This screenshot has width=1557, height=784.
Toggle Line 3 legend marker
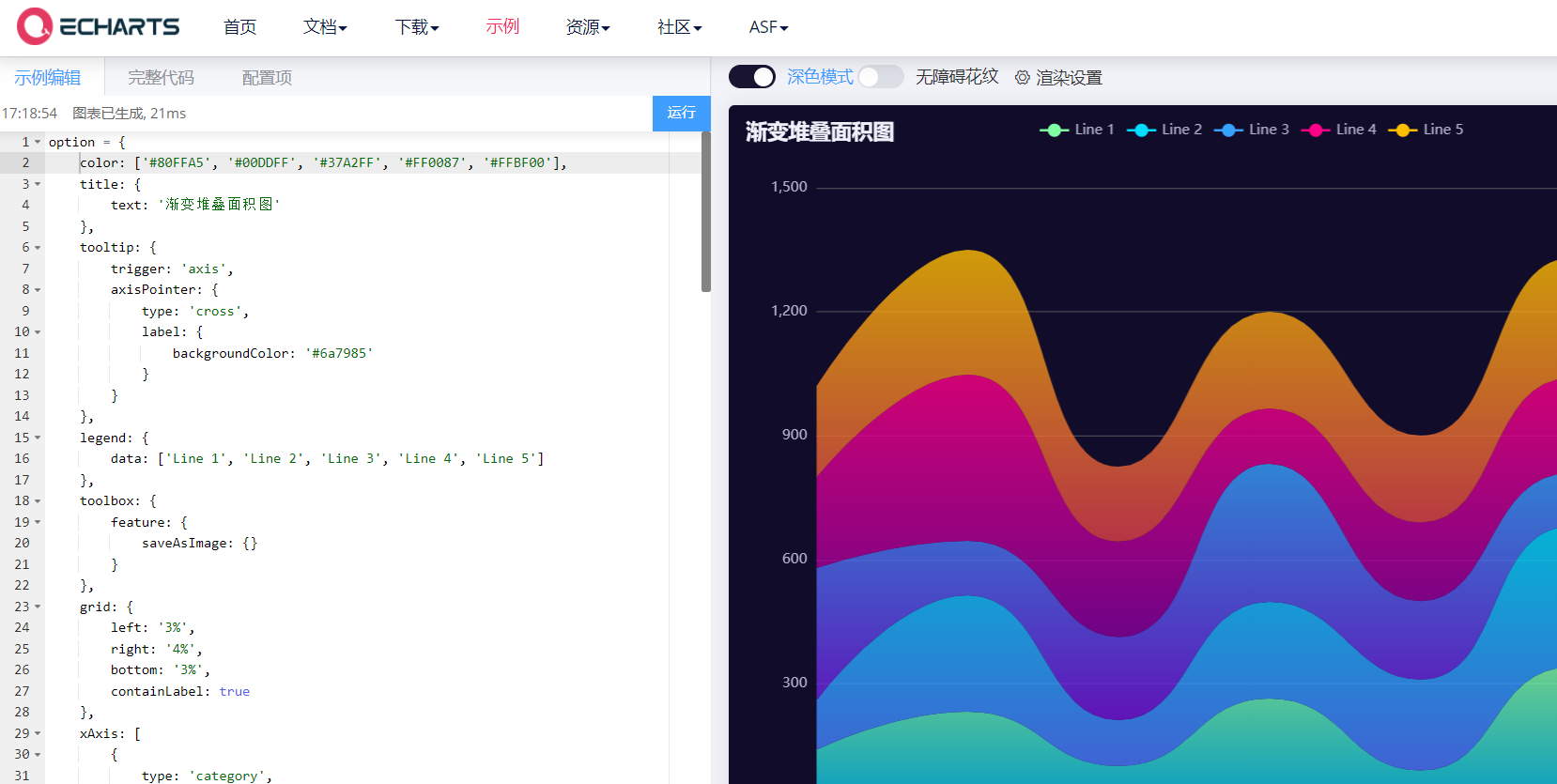[x=1228, y=130]
